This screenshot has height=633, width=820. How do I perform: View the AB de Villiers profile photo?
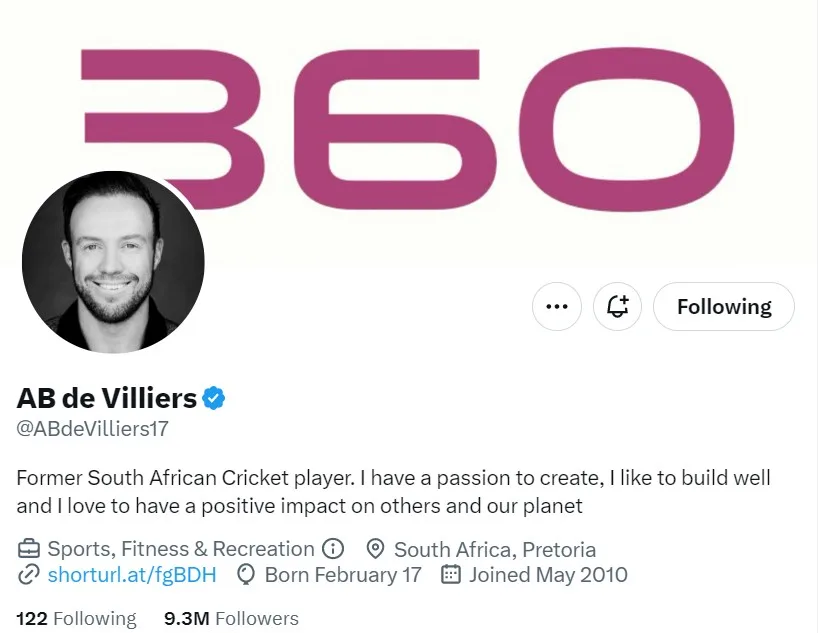click(x=113, y=262)
